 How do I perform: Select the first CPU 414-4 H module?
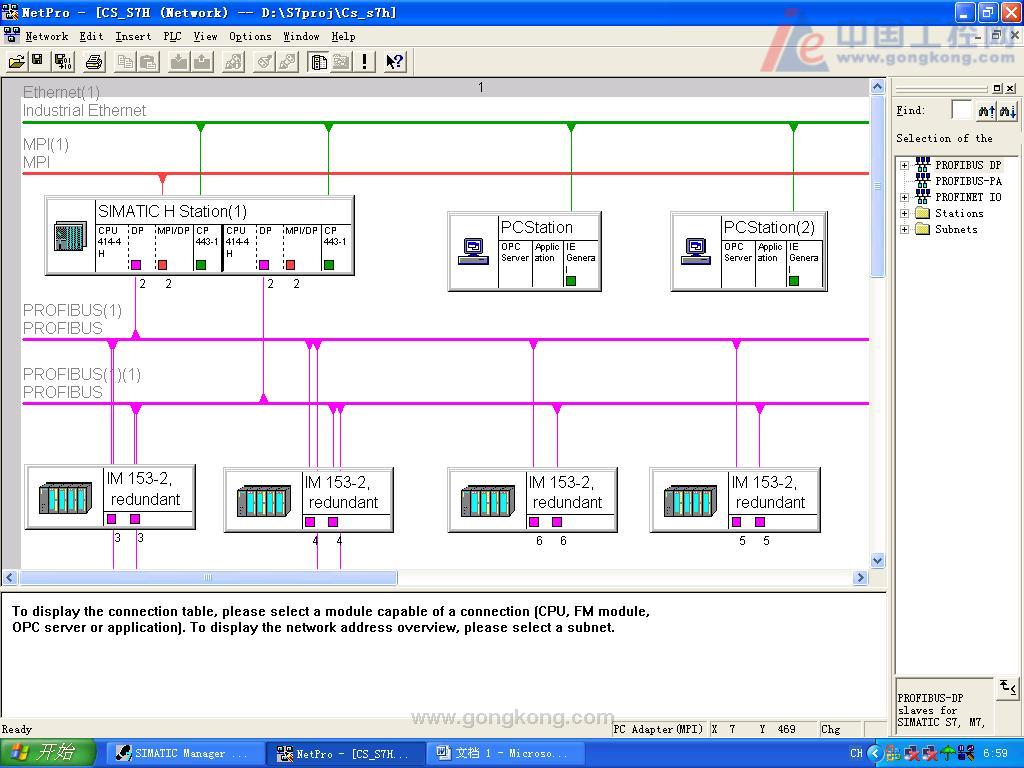[x=112, y=248]
